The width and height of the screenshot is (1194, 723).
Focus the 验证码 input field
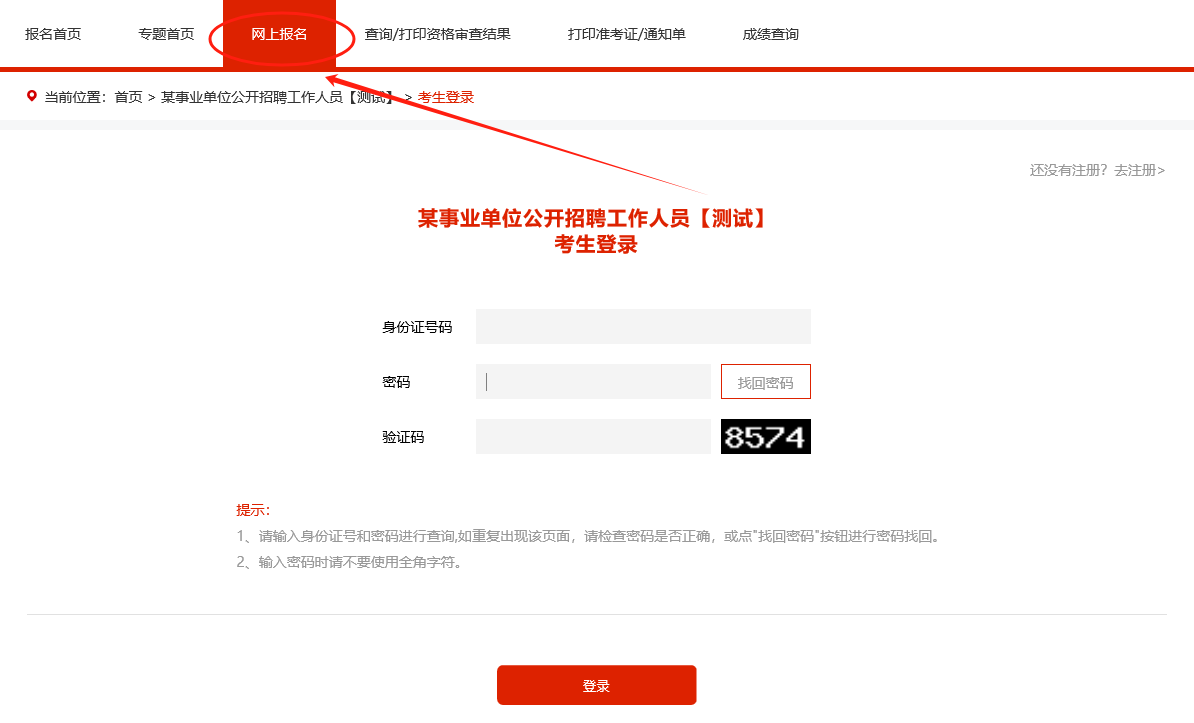point(593,437)
